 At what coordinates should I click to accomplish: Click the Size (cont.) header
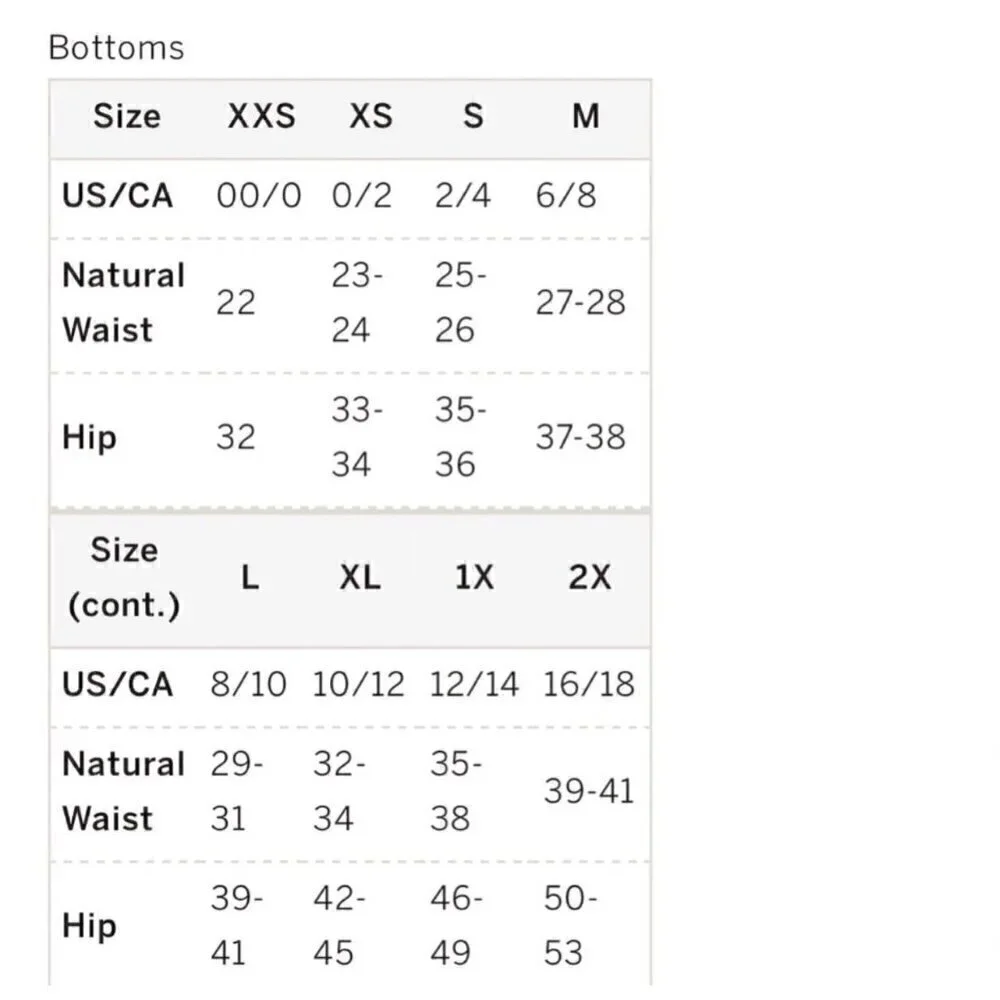click(x=124, y=578)
